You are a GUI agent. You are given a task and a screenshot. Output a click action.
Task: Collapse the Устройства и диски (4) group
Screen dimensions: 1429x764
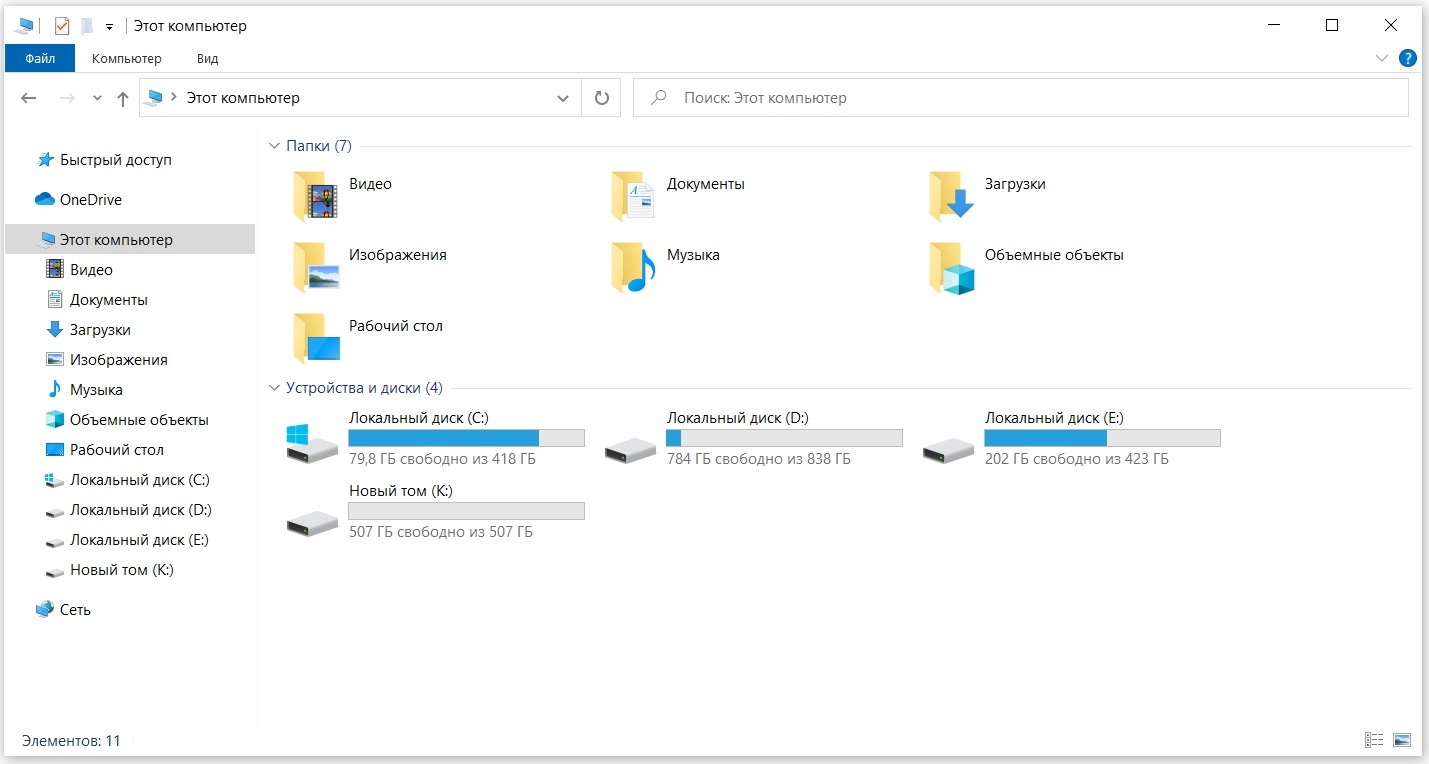(x=275, y=388)
